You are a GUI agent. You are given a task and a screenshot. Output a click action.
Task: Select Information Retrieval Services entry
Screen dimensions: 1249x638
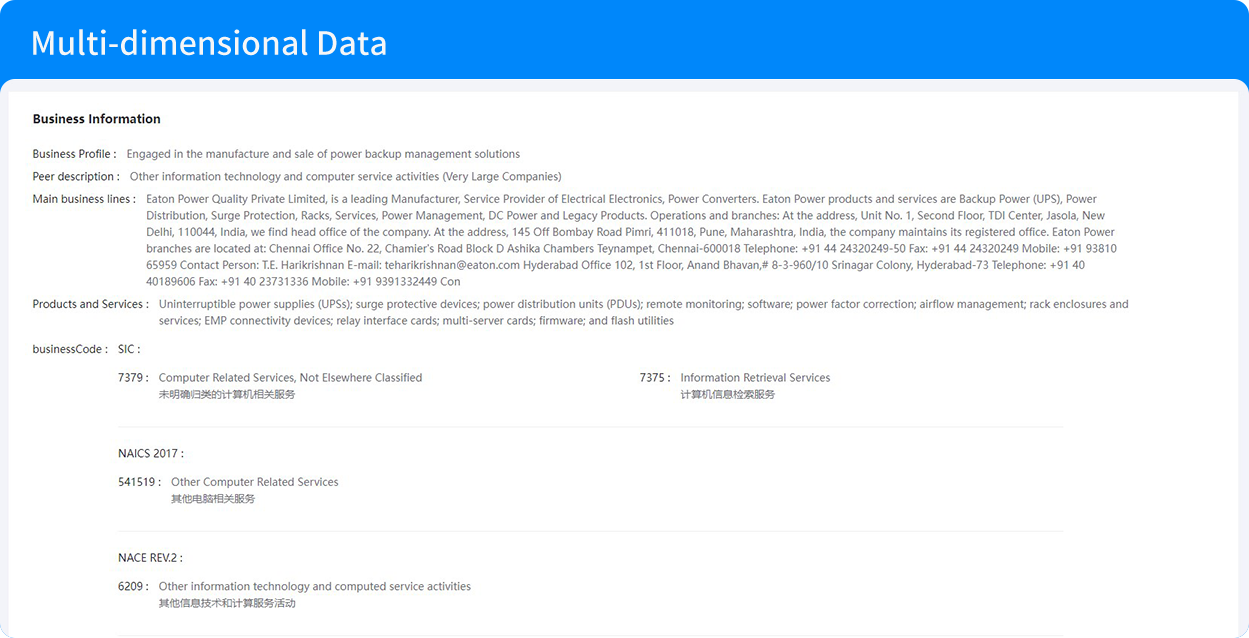click(x=755, y=378)
